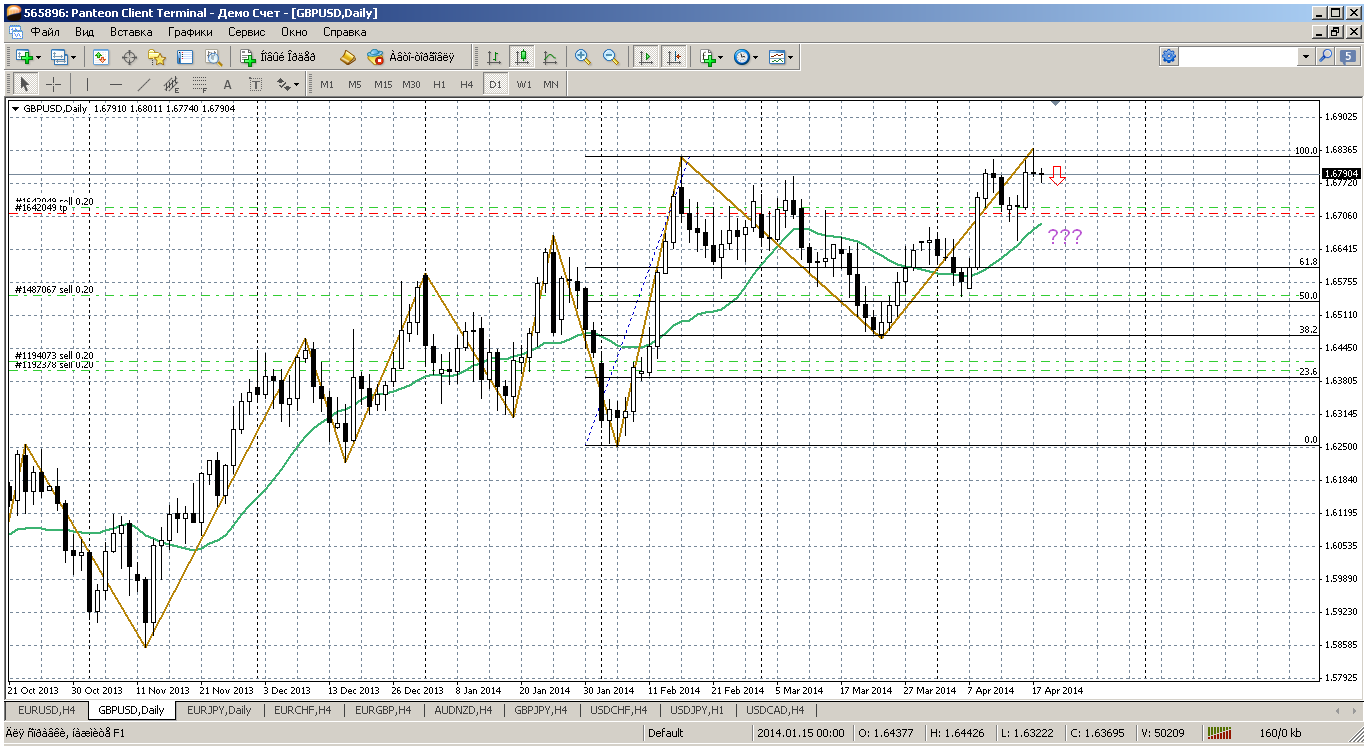Switch to the MN timeframe

[551, 84]
